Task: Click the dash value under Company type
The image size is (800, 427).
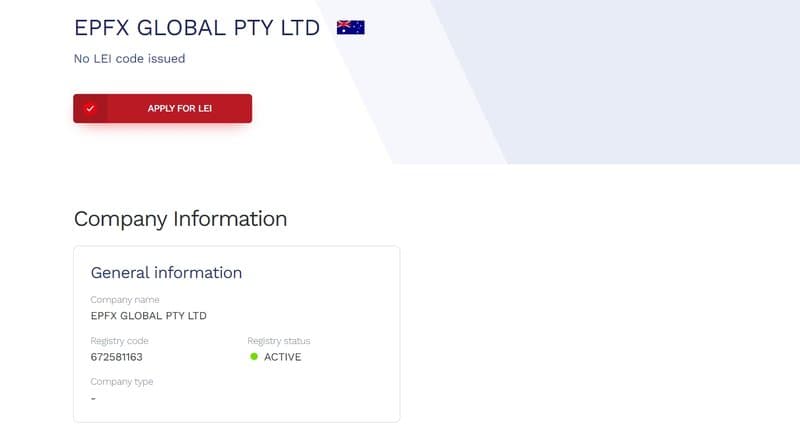Action: click(93, 398)
